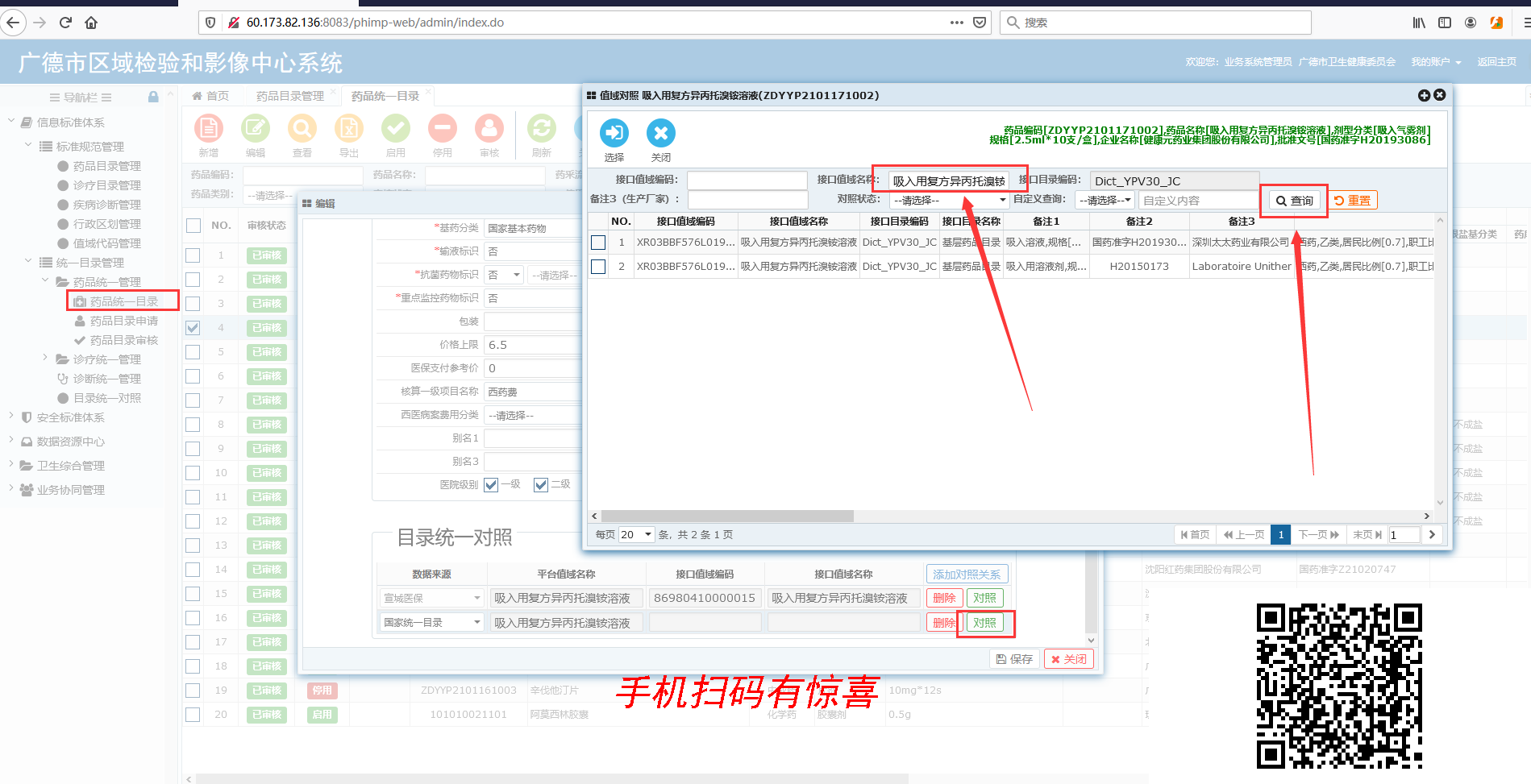This screenshot has width=1531, height=784.
Task: Click the 接口值域编码 input field
Action: tap(747, 180)
